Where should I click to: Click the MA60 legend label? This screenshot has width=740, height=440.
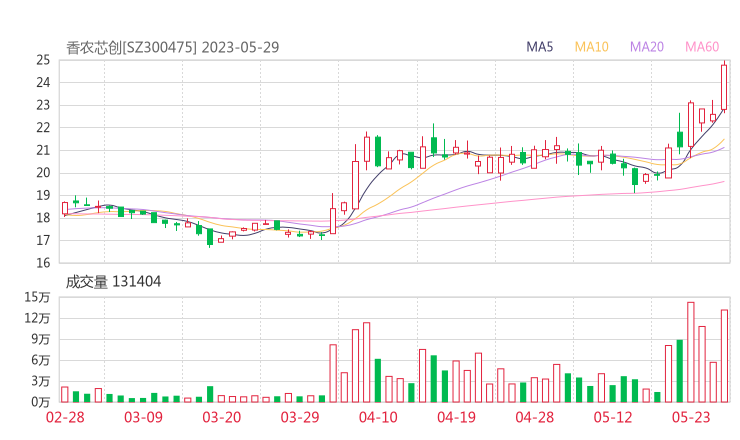pyautogui.click(x=702, y=47)
